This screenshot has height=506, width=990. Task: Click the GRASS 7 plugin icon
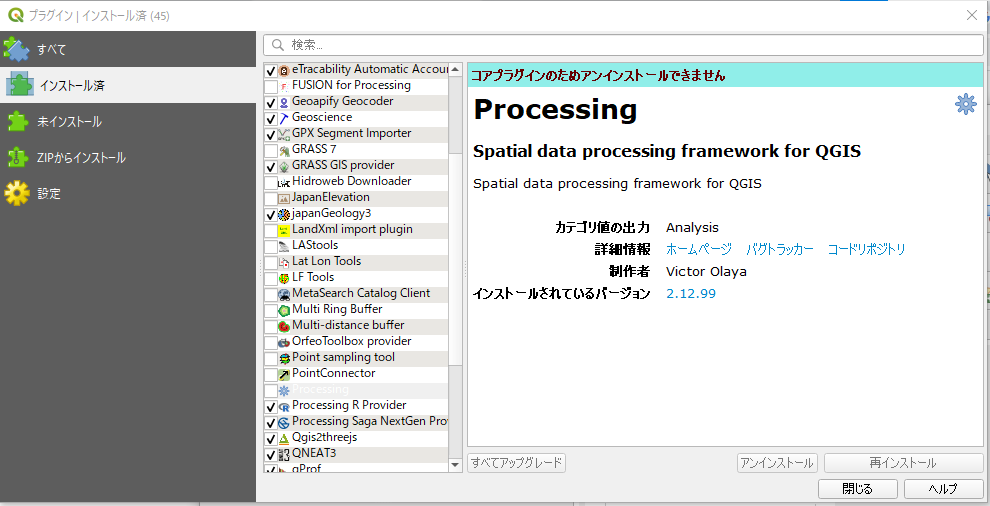click(284, 150)
